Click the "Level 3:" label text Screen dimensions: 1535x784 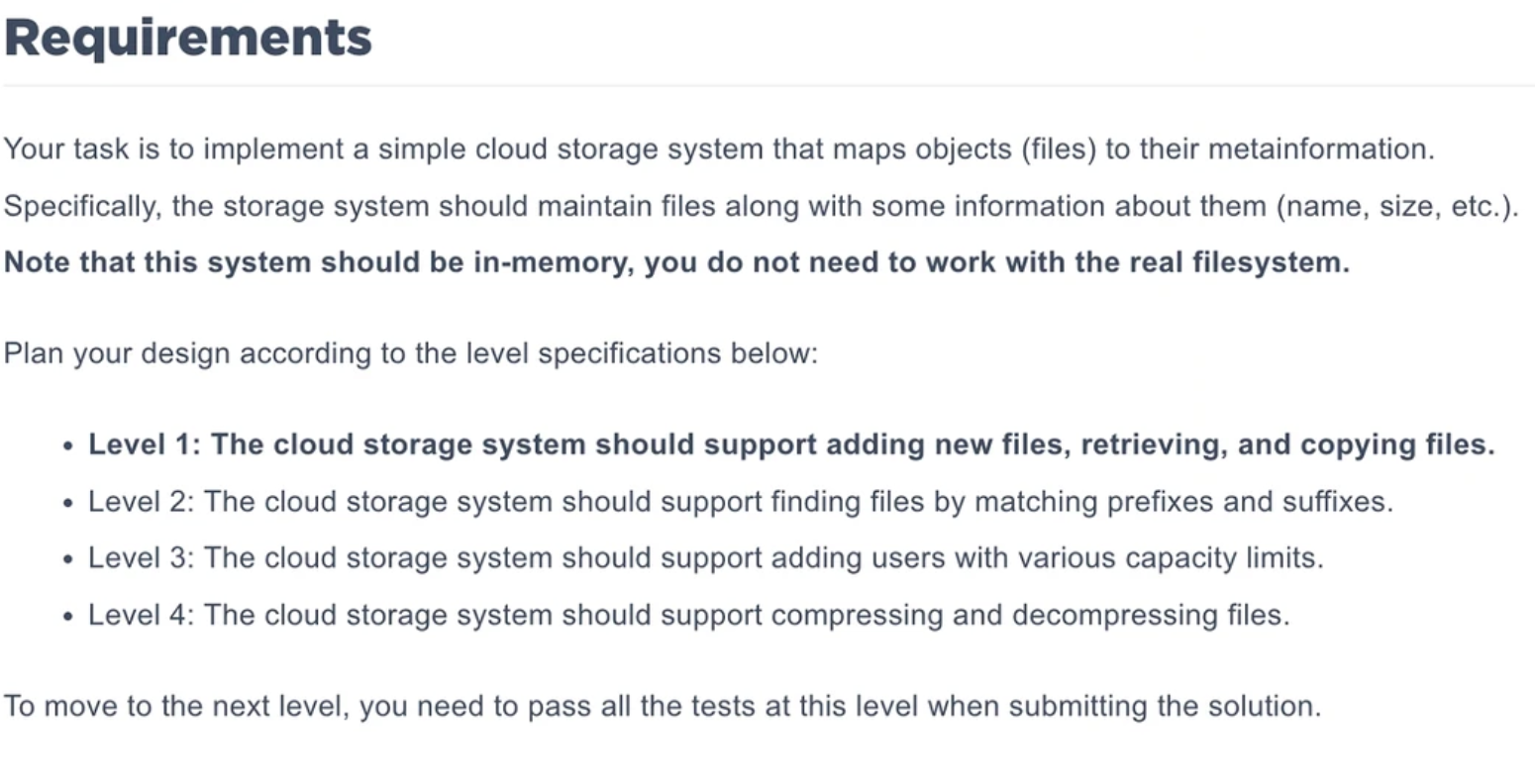tap(142, 558)
